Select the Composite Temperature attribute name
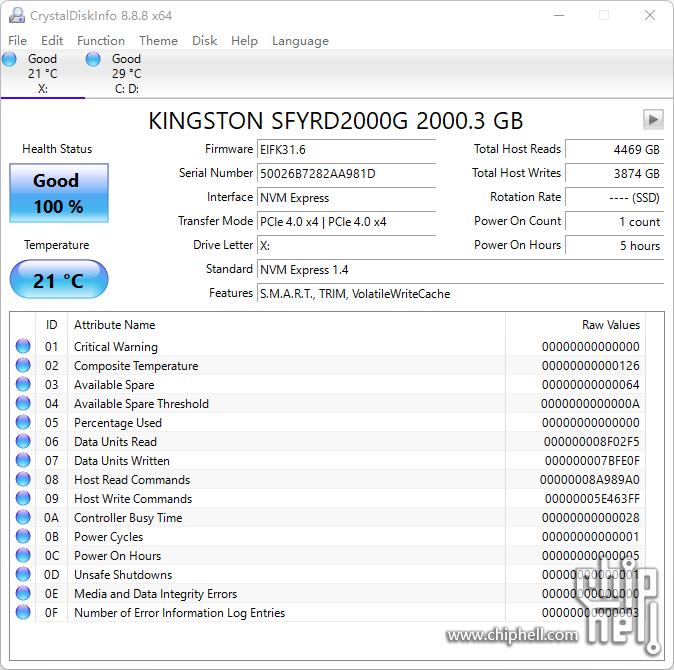Screen dimensions: 674x670 tap(136, 366)
